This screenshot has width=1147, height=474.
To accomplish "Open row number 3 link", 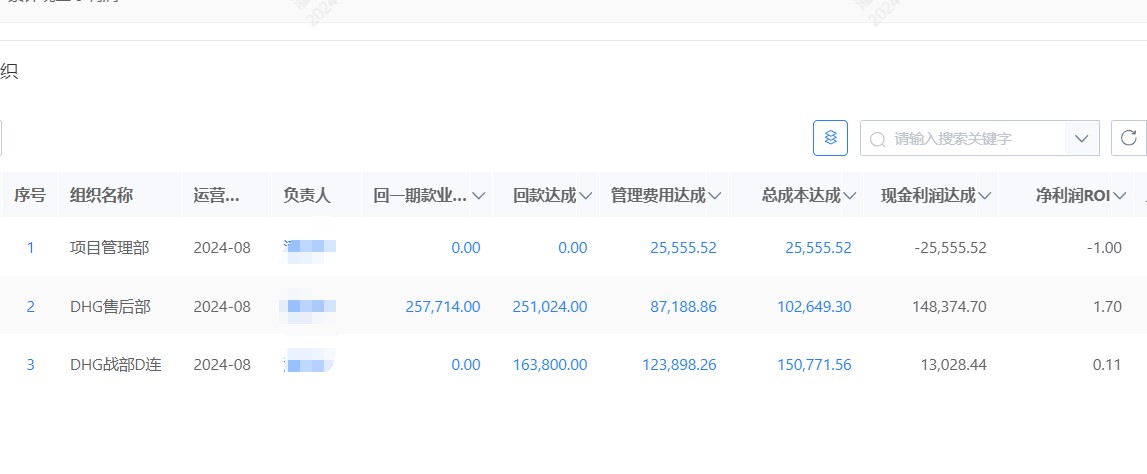I will 30,365.
